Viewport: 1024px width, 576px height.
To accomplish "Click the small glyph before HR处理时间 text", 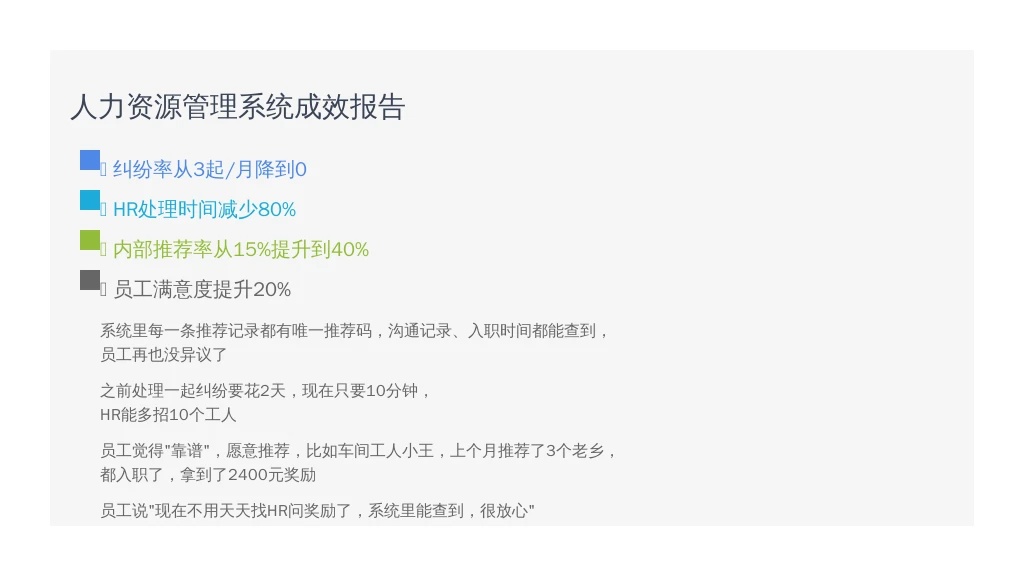I will (103, 210).
